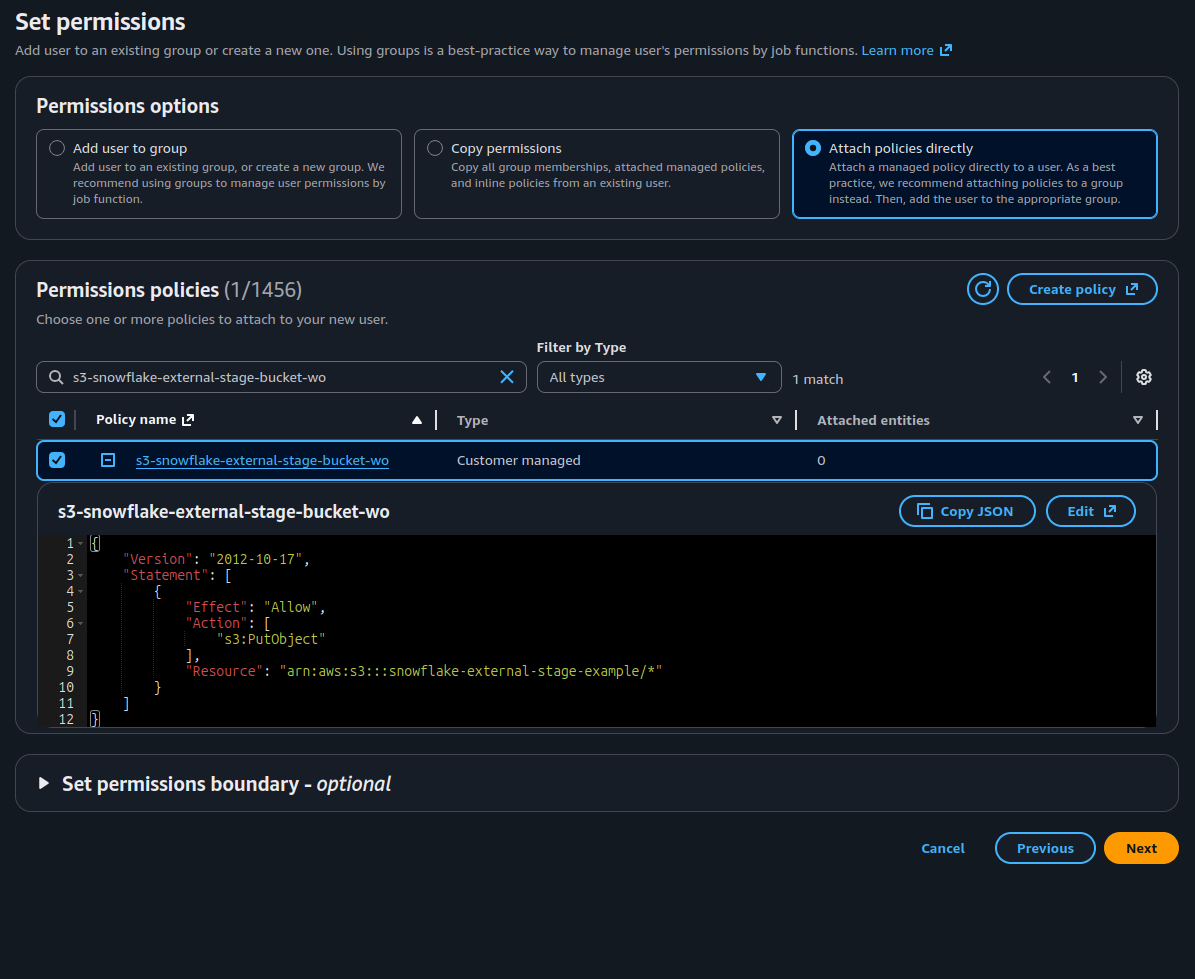Screen dimensions: 1195x979
Task: Focus the policy search field
Action: pyautogui.click(x=281, y=377)
